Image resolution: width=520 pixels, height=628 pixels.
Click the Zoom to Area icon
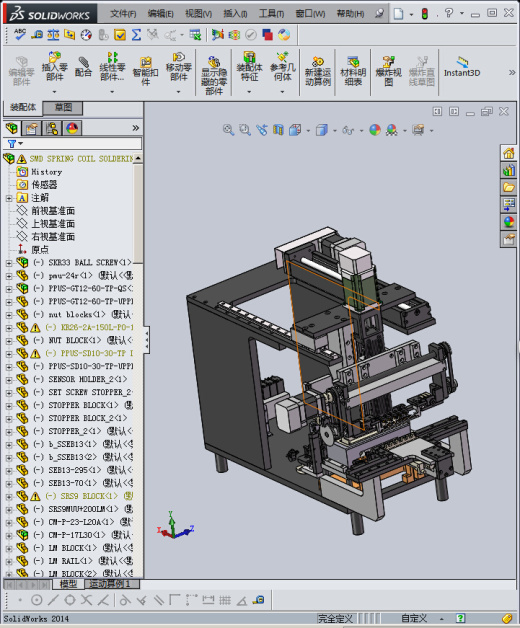click(x=245, y=130)
